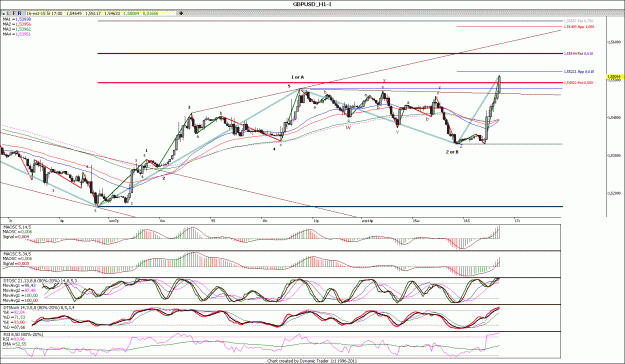The width and height of the screenshot is (625, 364).
Task: Click 'Chart created by Dynamic Trader' footer text
Action: pyautogui.click(x=312, y=361)
